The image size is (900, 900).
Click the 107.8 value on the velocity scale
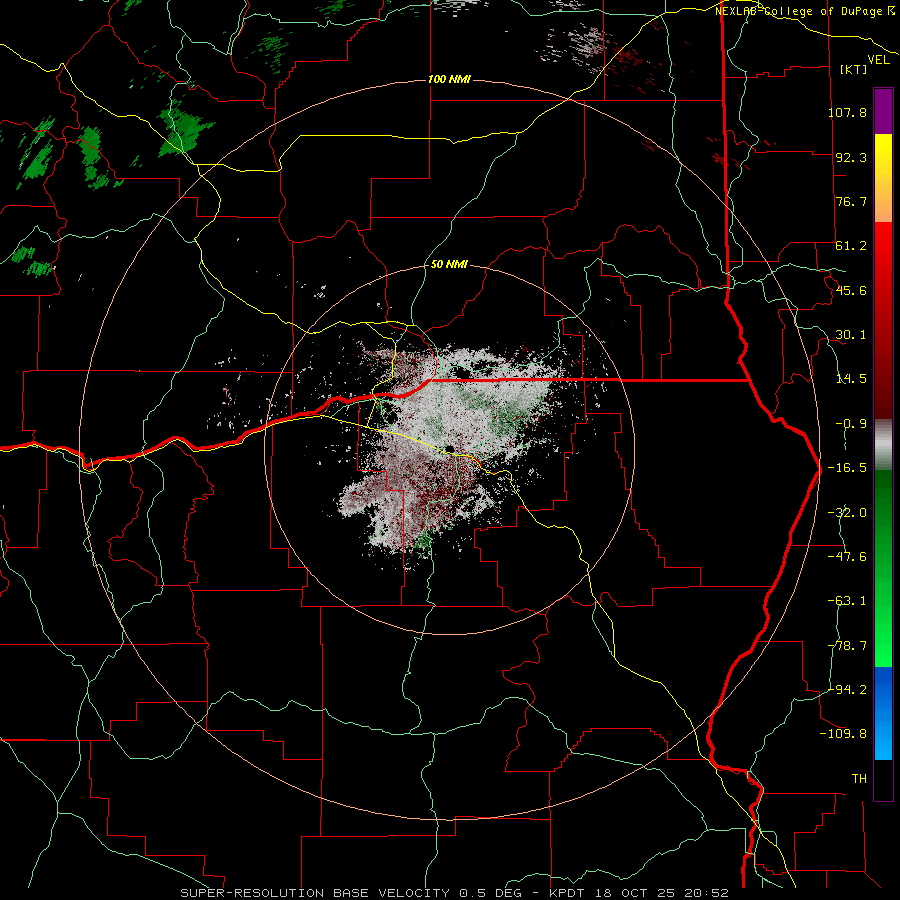(x=847, y=112)
